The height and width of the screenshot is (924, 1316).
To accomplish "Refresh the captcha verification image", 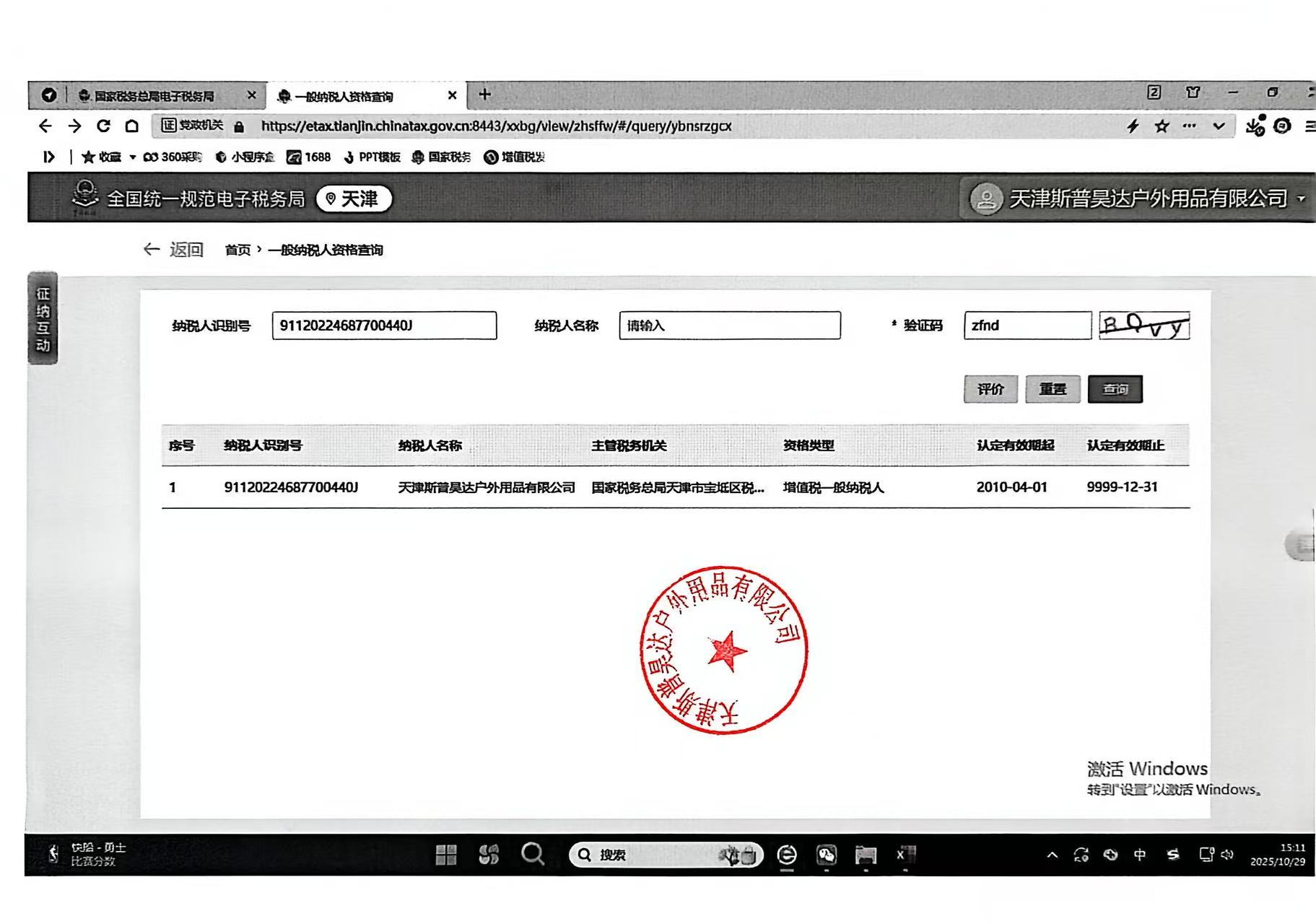I will tap(1143, 326).
